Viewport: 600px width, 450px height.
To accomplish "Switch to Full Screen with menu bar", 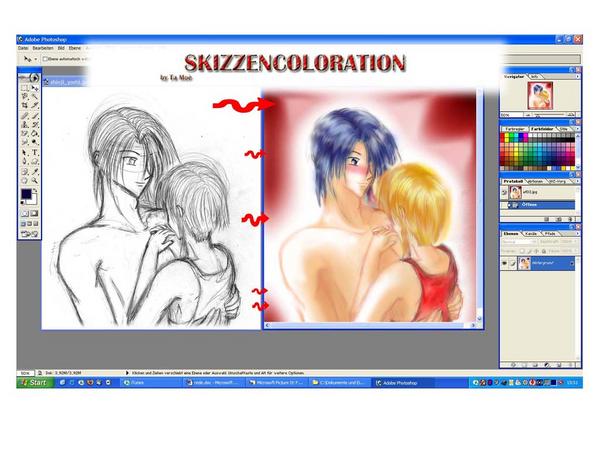I will click(x=29, y=223).
